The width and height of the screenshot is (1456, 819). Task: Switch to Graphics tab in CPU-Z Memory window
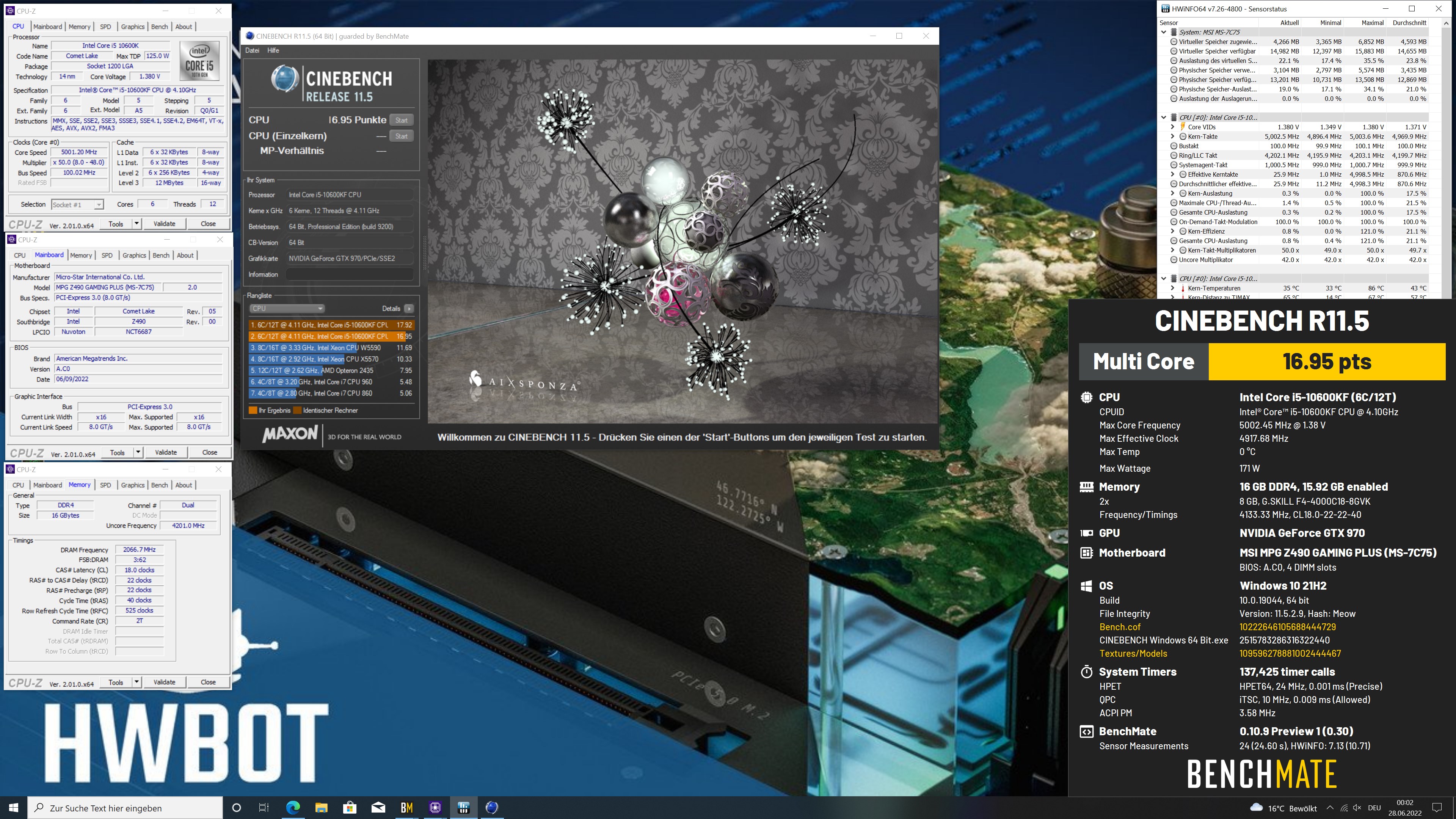pyautogui.click(x=133, y=485)
